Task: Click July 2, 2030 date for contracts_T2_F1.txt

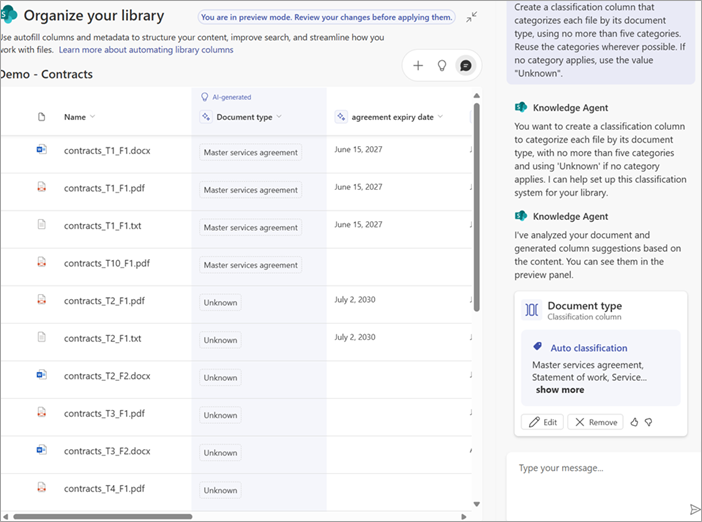Action: click(x=355, y=337)
